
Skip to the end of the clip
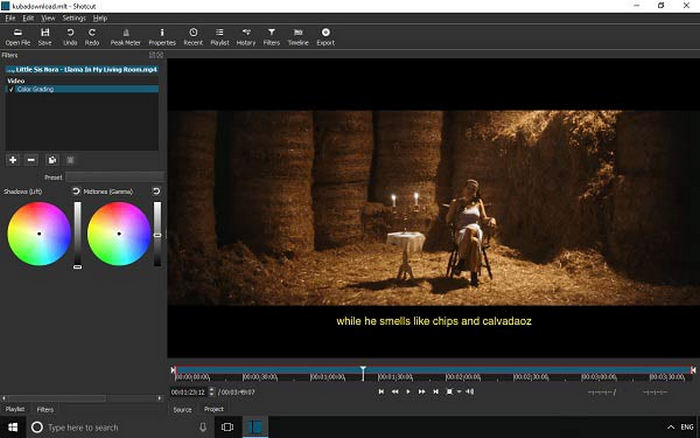click(x=435, y=392)
